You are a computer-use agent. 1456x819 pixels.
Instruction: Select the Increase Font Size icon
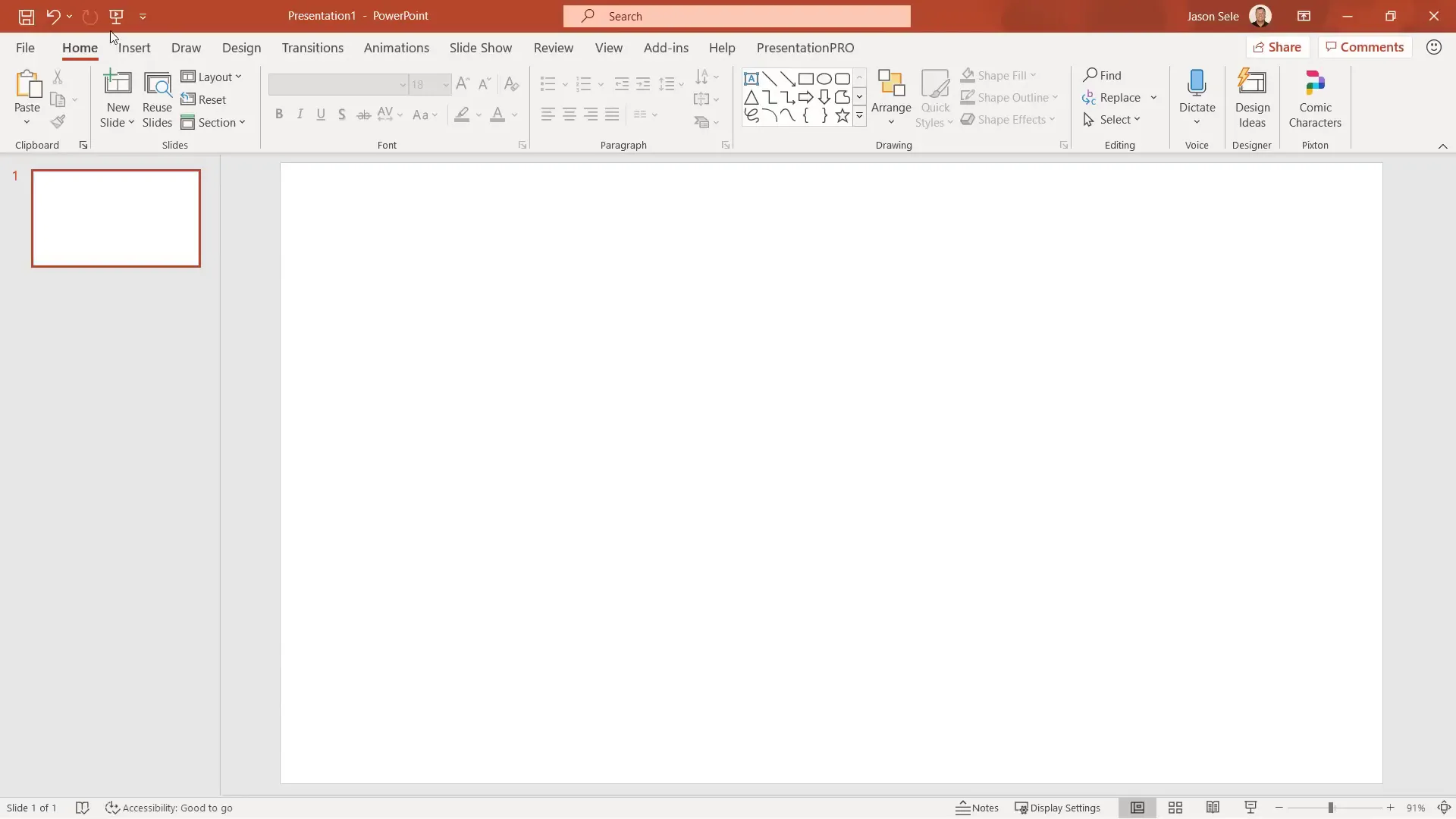coord(463,84)
